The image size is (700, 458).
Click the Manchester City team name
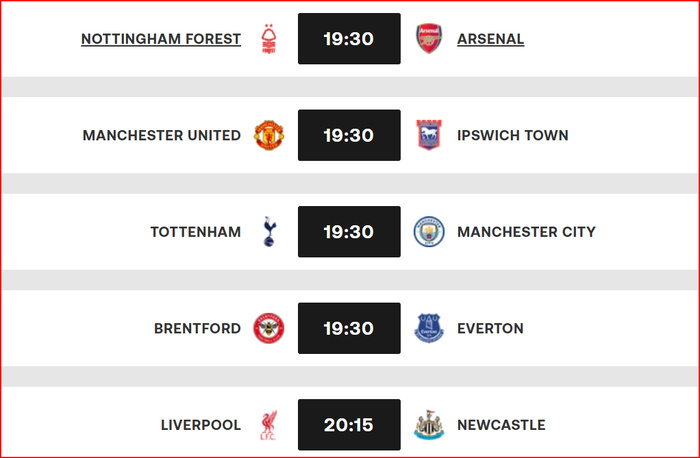tap(526, 232)
